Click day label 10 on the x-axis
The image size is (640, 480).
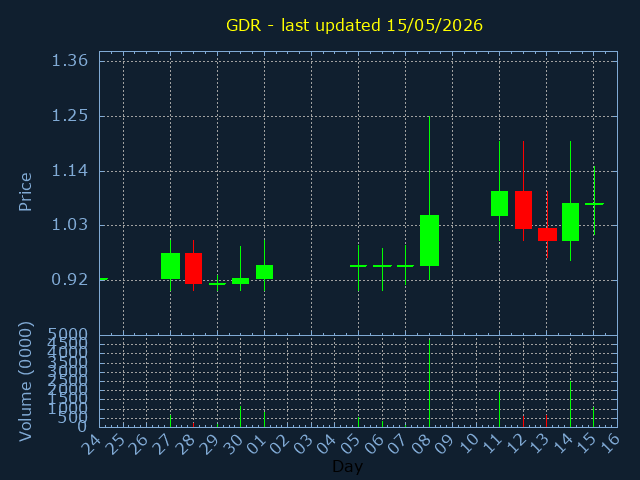(x=468, y=444)
